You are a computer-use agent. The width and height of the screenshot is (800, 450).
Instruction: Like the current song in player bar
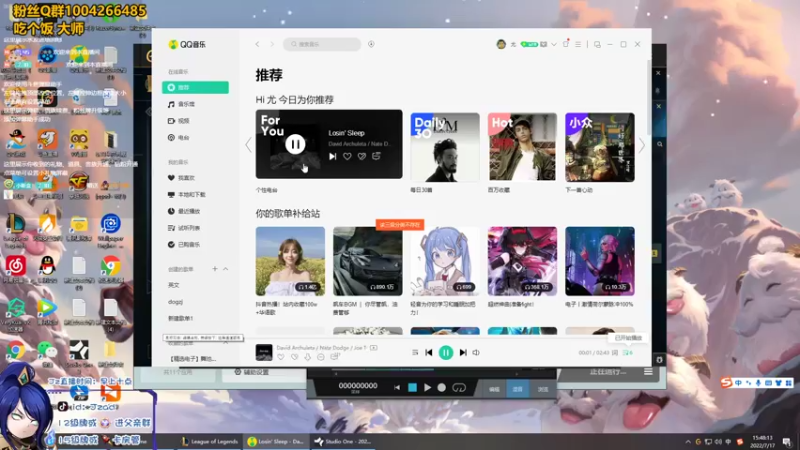(281, 357)
